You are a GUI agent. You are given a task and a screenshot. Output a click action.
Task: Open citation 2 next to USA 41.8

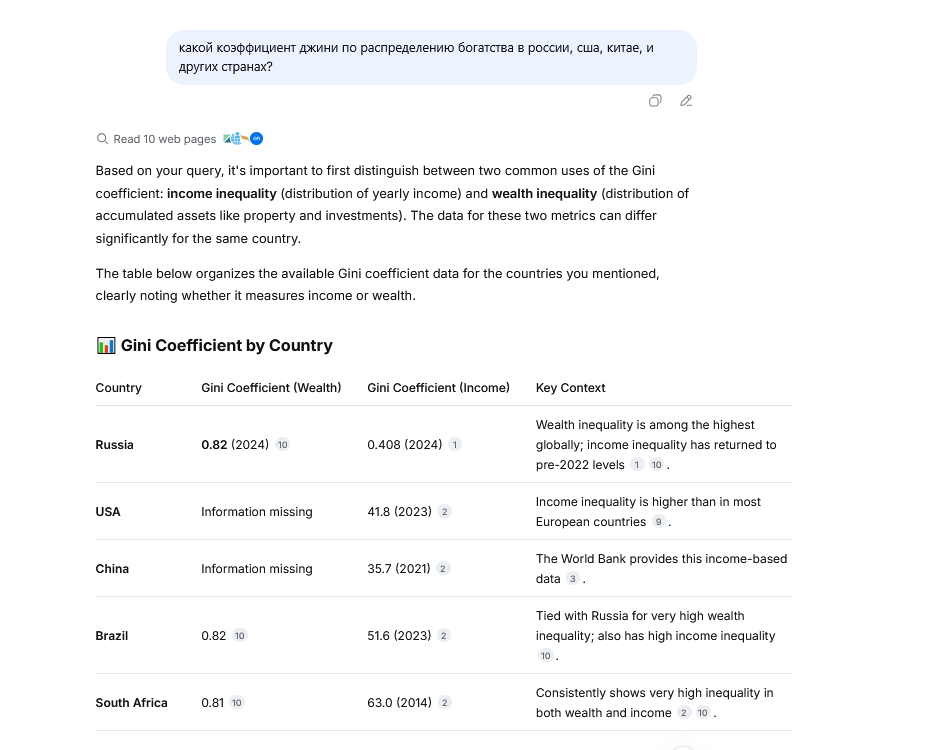pos(445,512)
